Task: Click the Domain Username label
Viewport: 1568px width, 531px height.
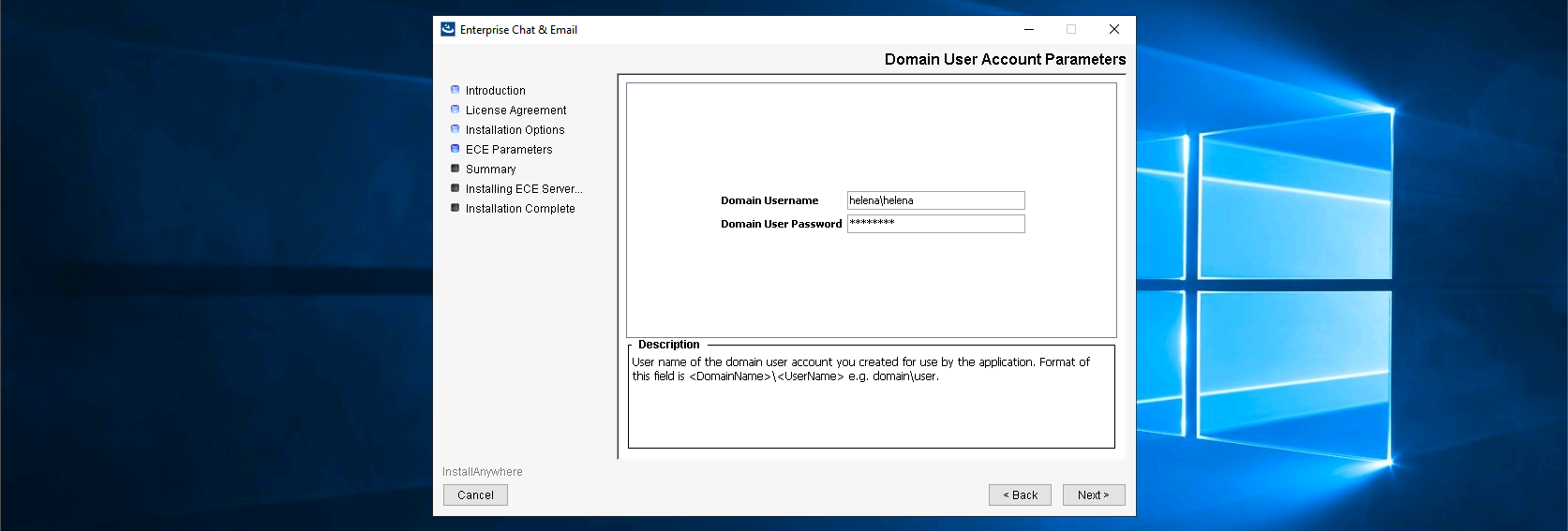Action: (769, 200)
